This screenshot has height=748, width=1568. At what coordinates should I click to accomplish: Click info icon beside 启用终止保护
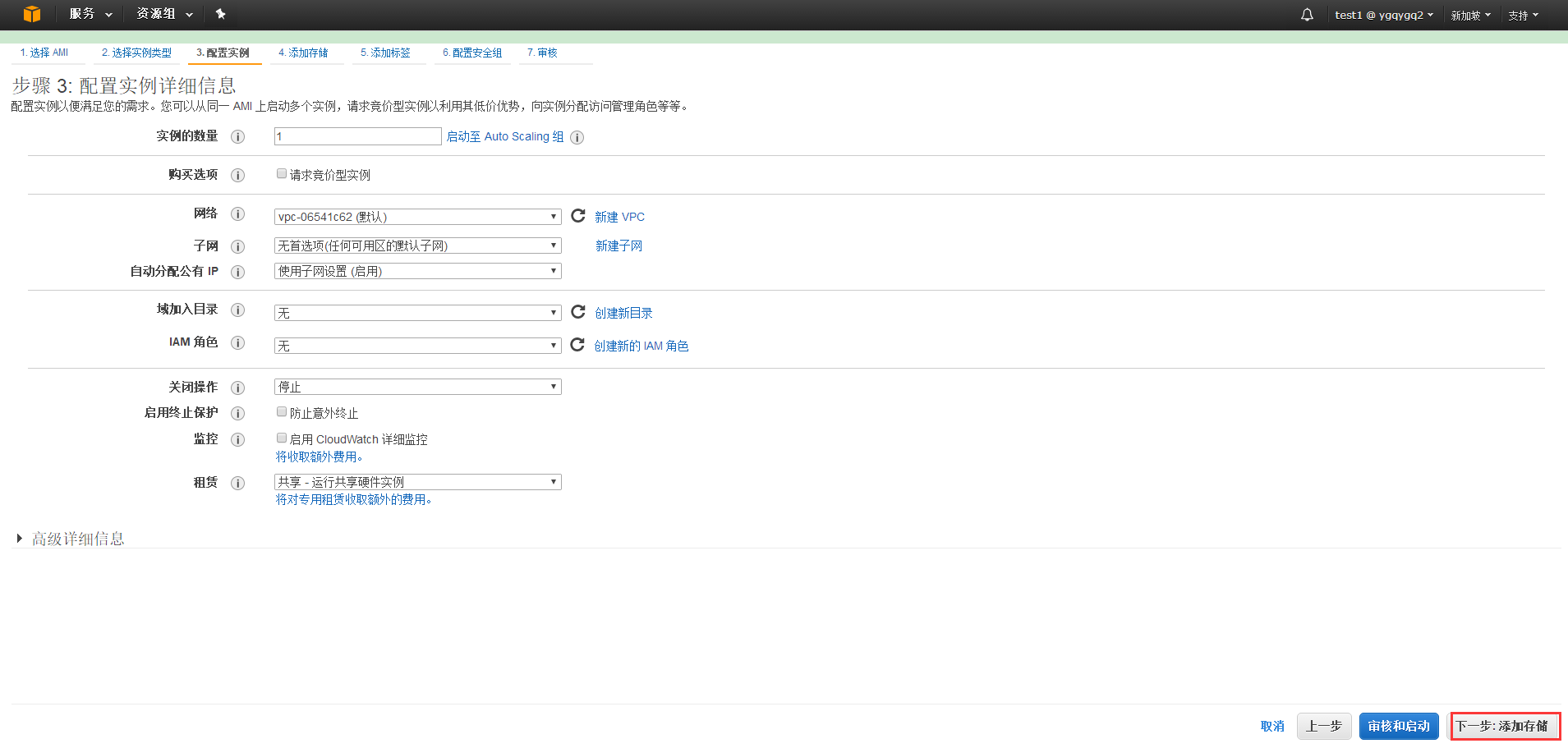(x=237, y=413)
